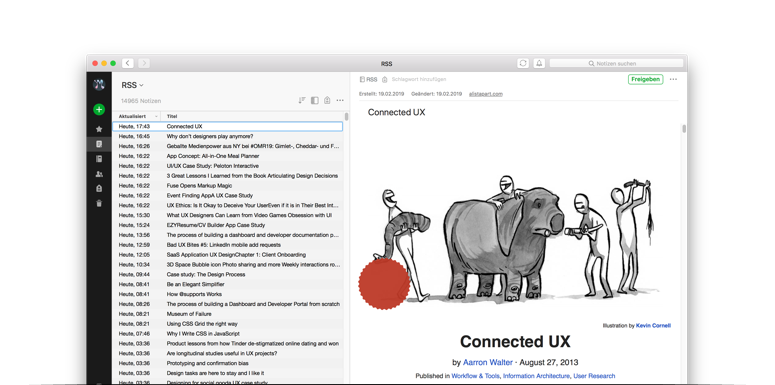
Task: Select note Museum of Failure
Action: 227,314
